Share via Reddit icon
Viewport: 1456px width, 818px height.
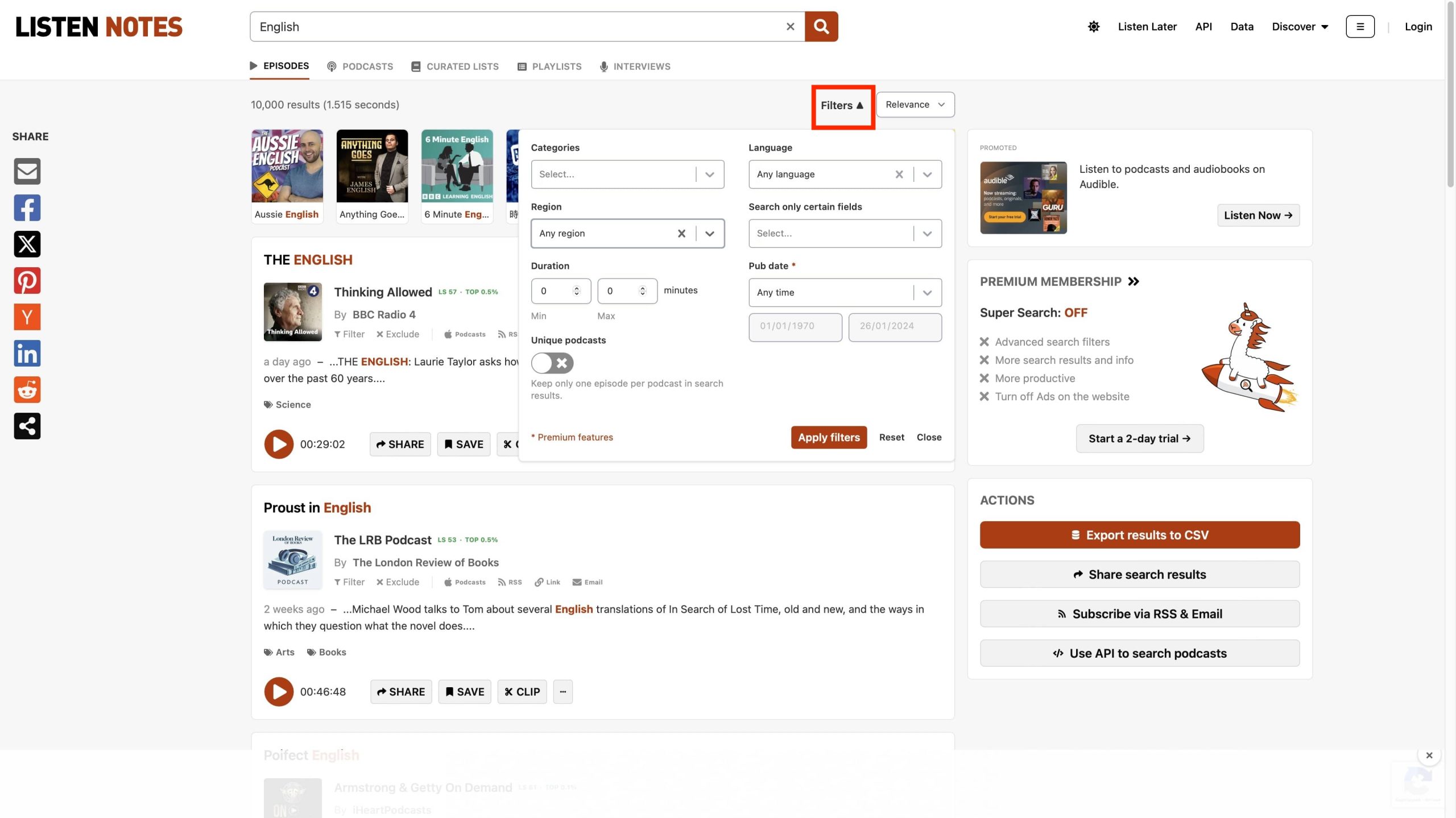point(27,389)
